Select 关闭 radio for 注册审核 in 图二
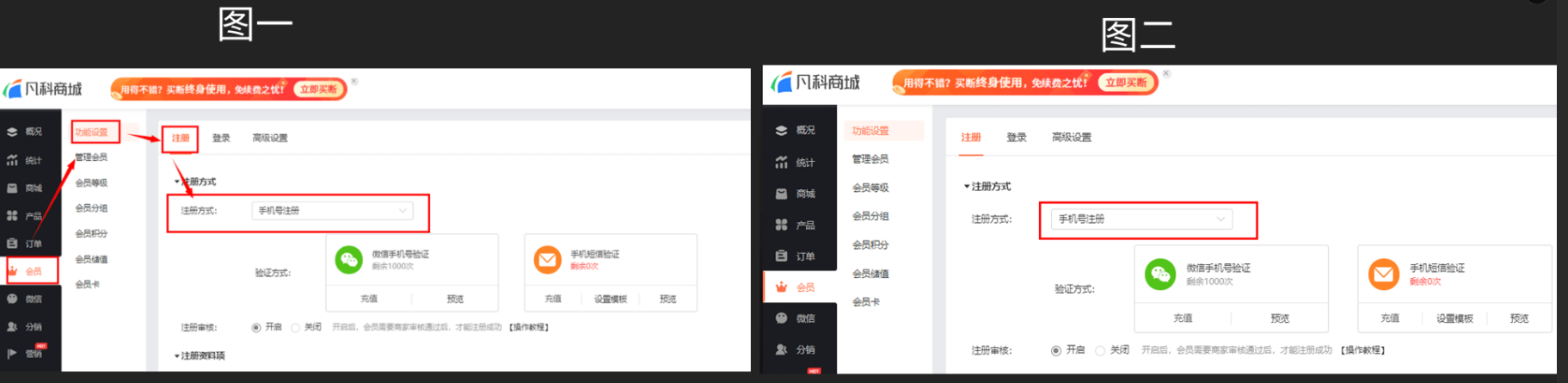This screenshot has width=1568, height=383. (1100, 351)
